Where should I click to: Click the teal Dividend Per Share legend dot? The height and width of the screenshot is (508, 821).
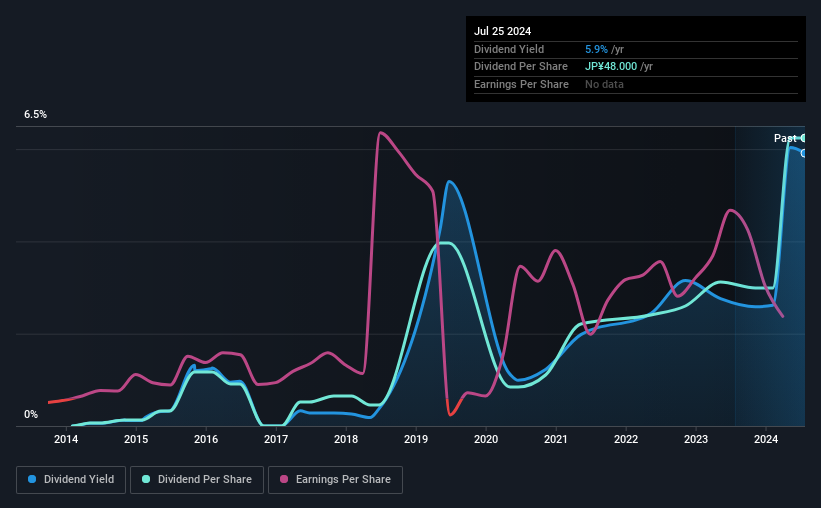[x=146, y=479]
